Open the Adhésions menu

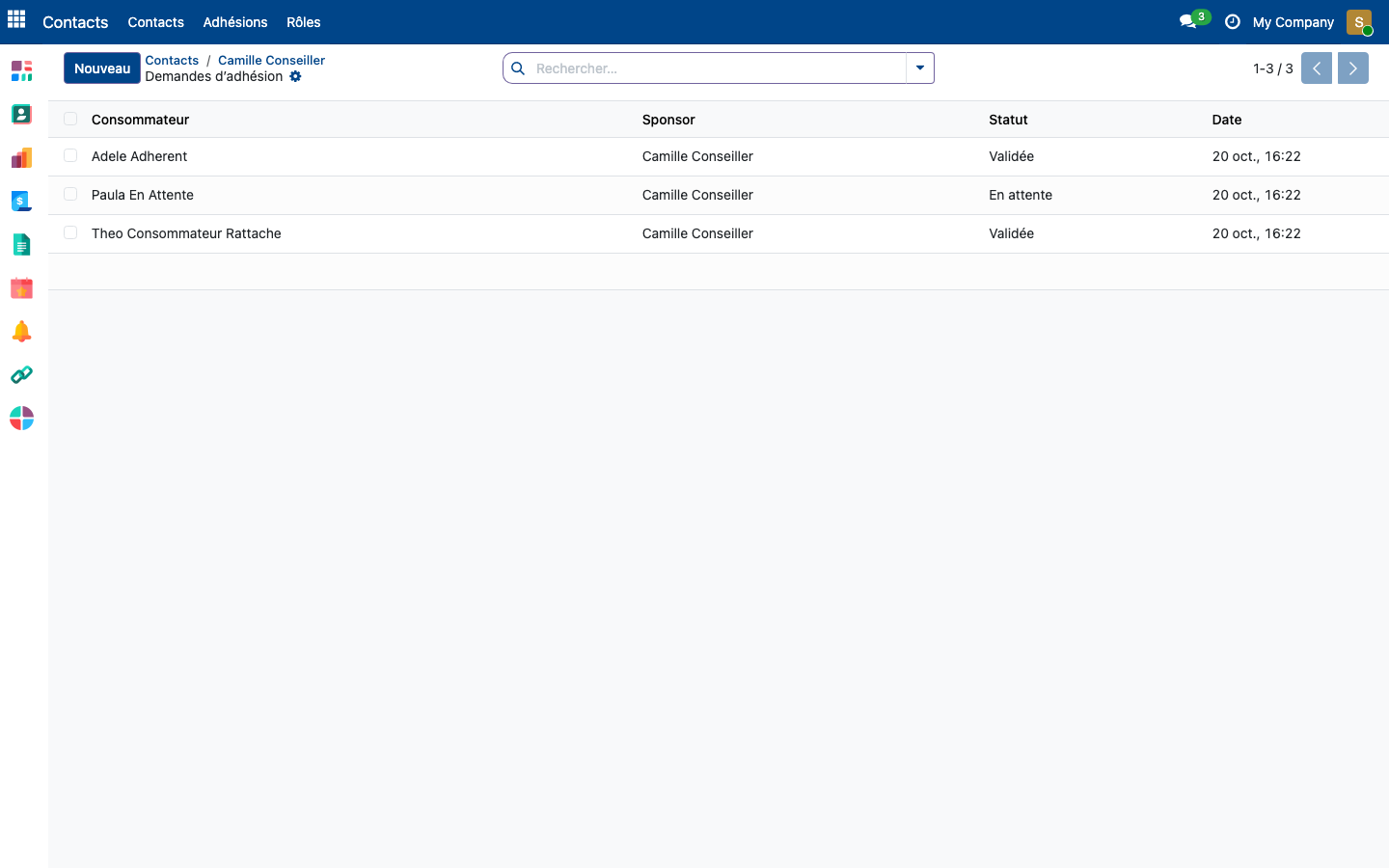(x=235, y=22)
